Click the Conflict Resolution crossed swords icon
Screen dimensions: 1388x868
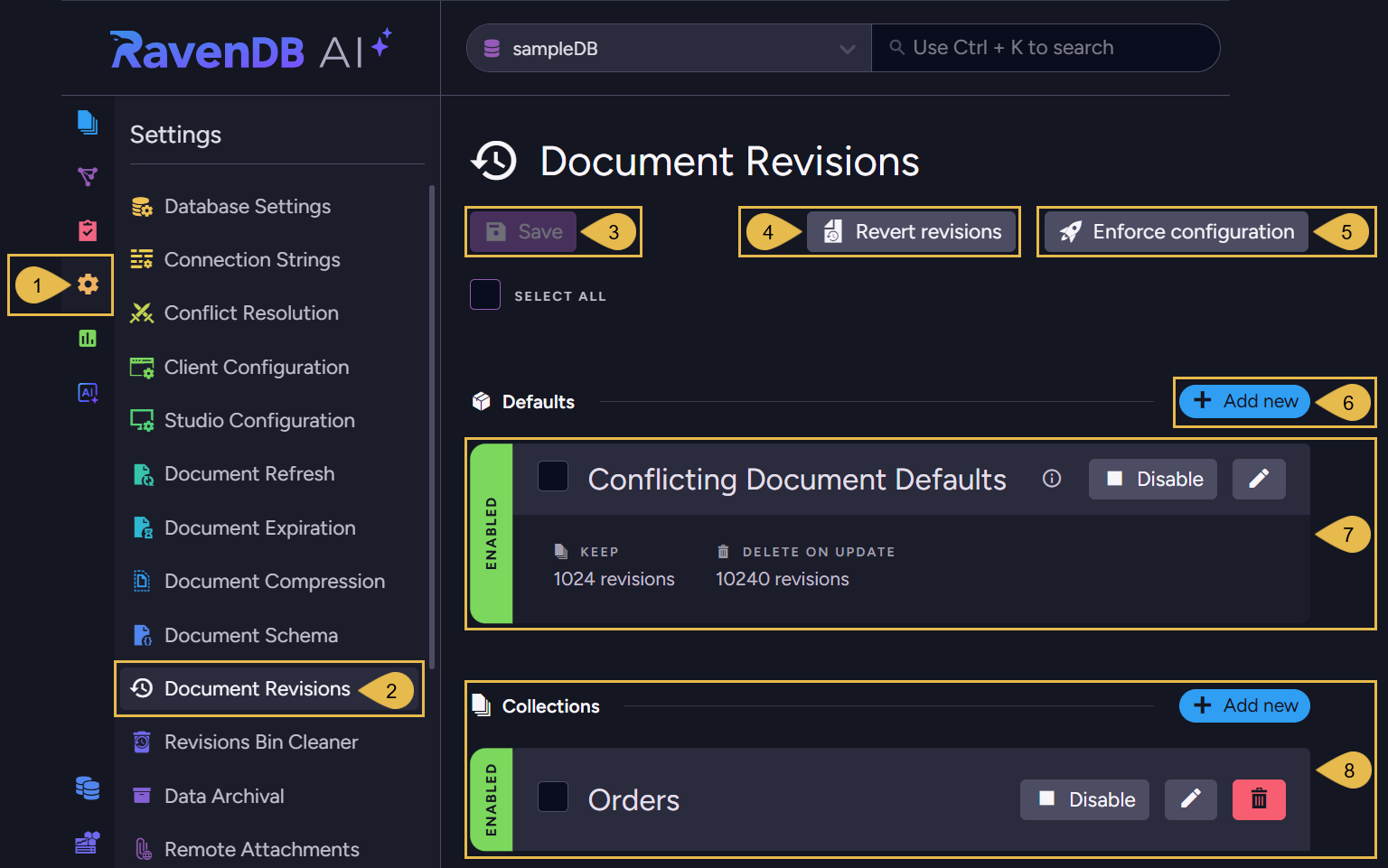[142, 313]
